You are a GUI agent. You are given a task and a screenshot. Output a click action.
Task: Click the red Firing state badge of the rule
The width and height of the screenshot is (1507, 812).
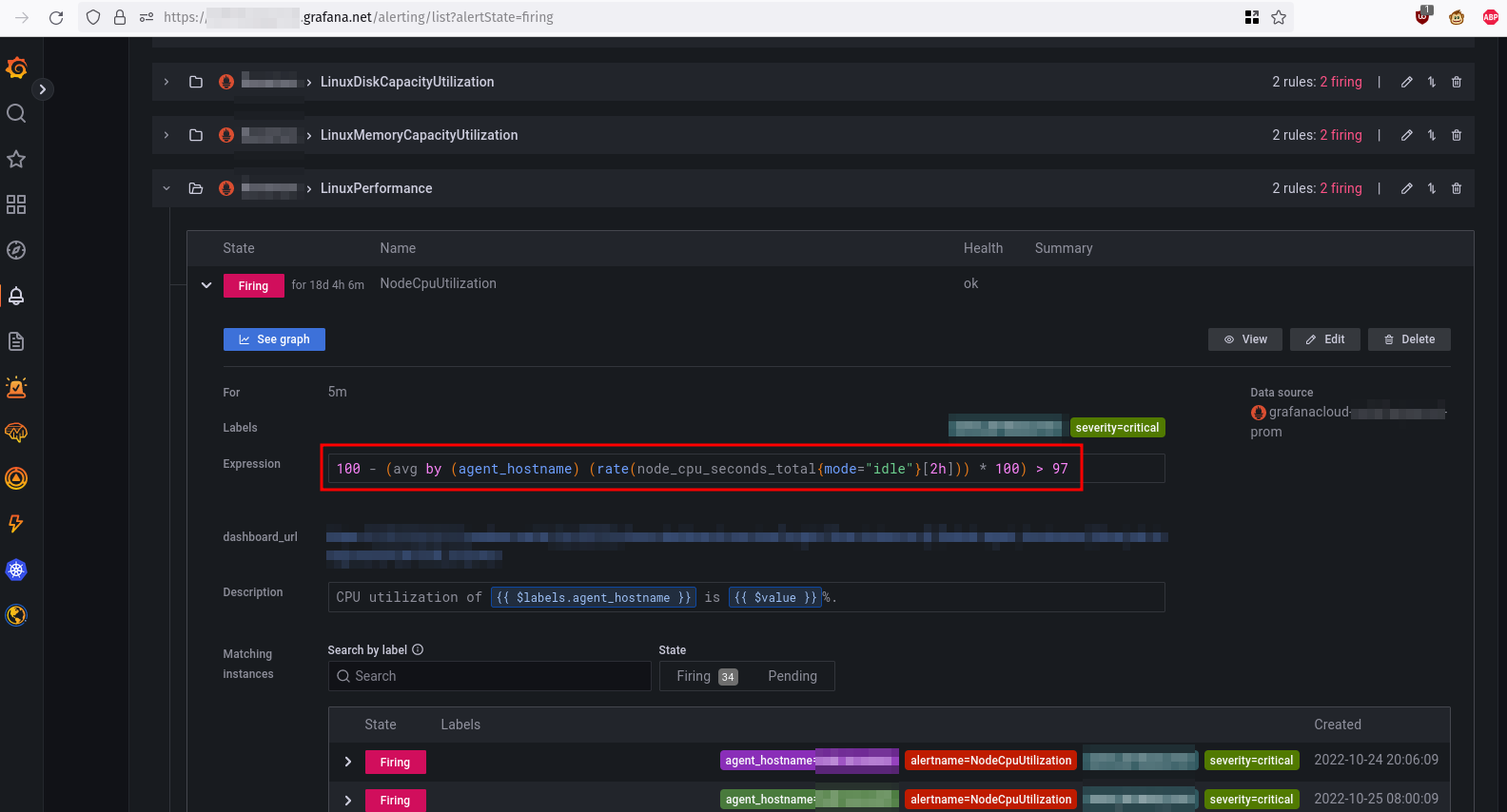[253, 285]
